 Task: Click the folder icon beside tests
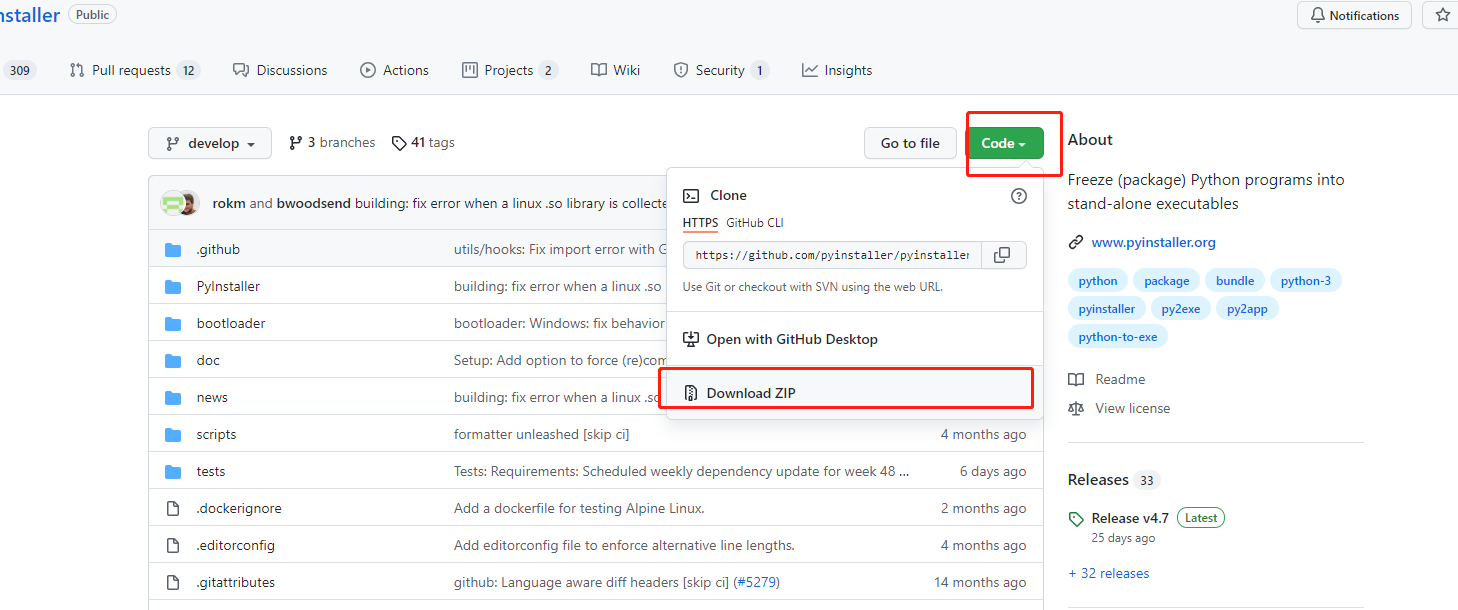pyautogui.click(x=173, y=471)
